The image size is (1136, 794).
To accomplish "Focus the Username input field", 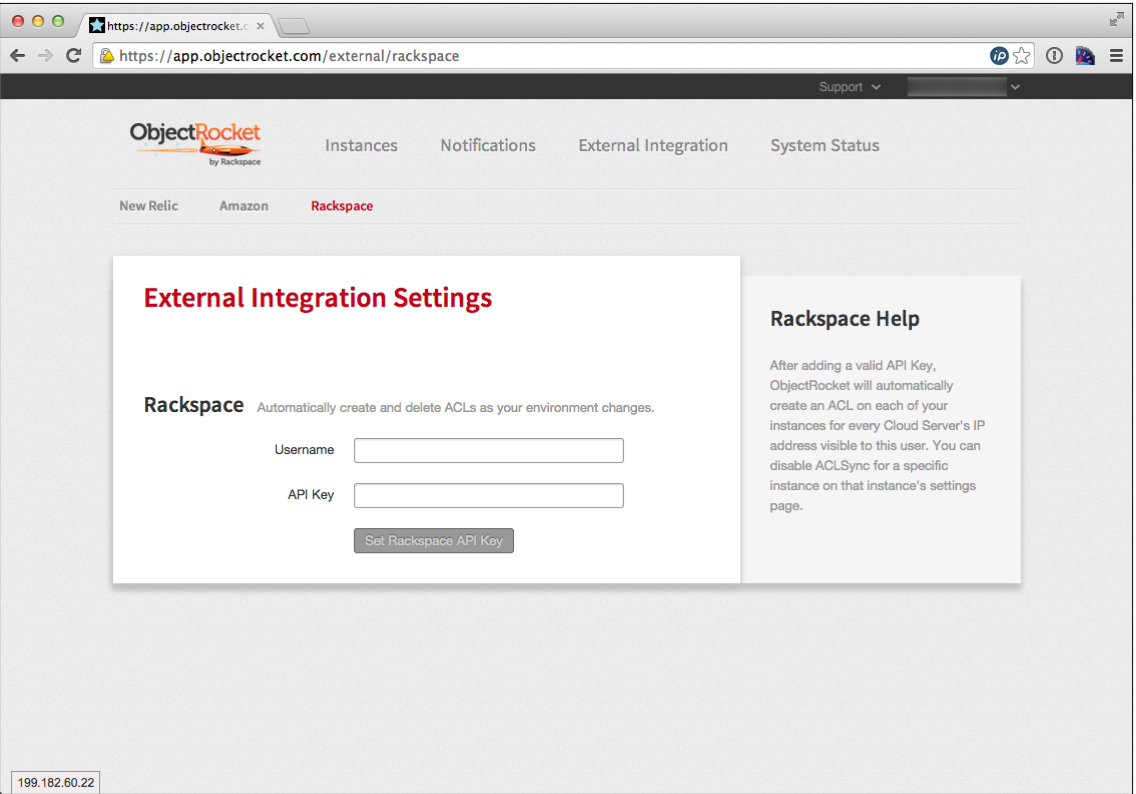I will coord(488,450).
